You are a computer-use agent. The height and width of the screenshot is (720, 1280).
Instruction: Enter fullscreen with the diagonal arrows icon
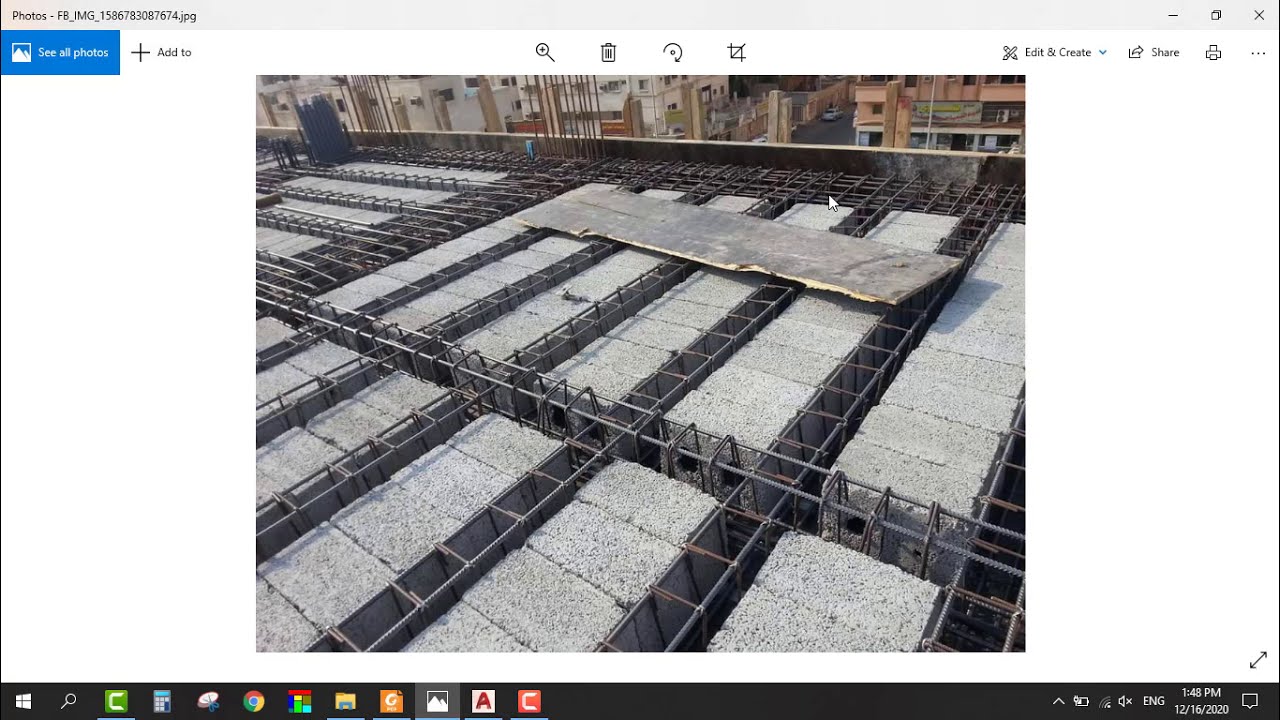coord(1258,661)
